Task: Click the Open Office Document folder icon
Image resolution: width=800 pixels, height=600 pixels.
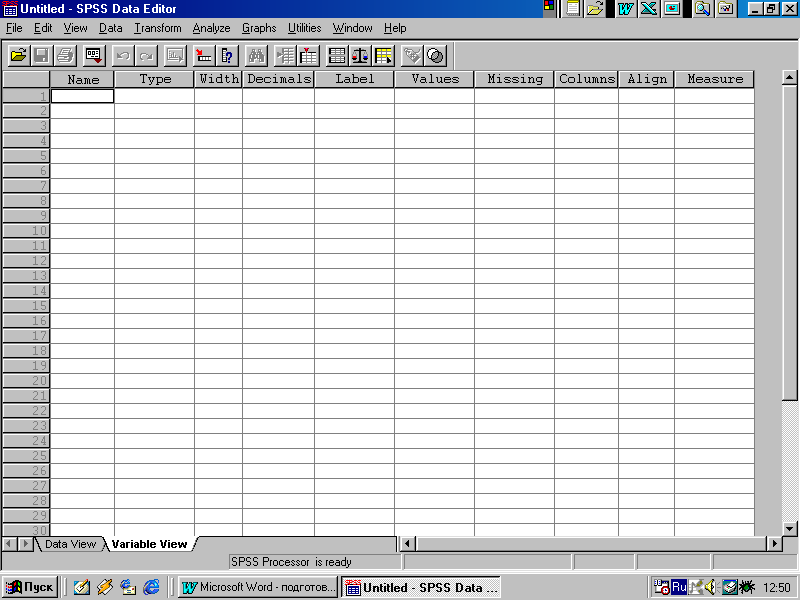Action: [x=595, y=9]
